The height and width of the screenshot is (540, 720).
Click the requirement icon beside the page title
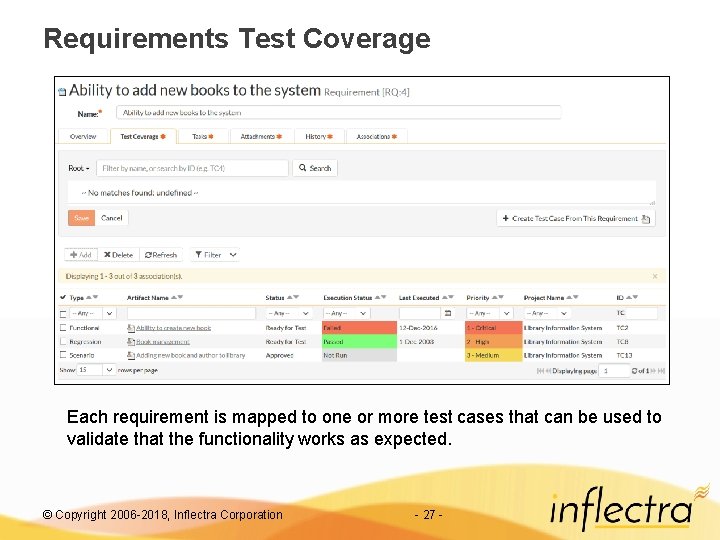62,92
